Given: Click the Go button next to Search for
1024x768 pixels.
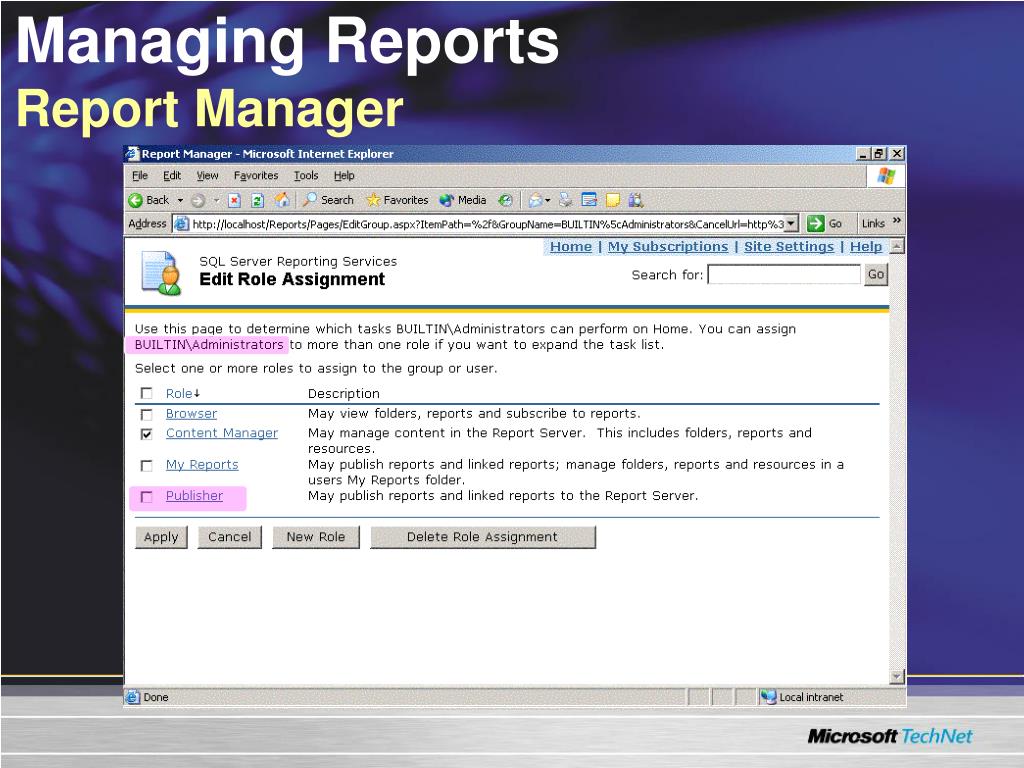Looking at the screenshot, I should coord(876,274).
